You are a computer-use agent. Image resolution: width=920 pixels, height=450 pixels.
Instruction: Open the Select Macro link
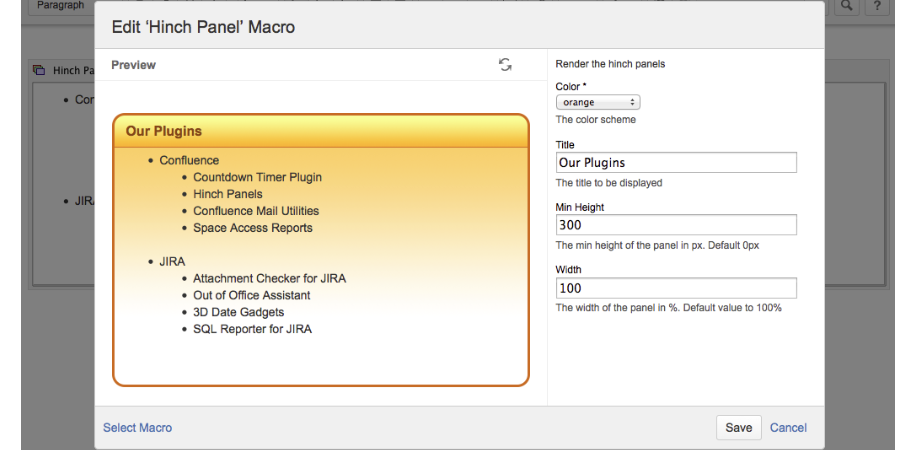click(137, 428)
